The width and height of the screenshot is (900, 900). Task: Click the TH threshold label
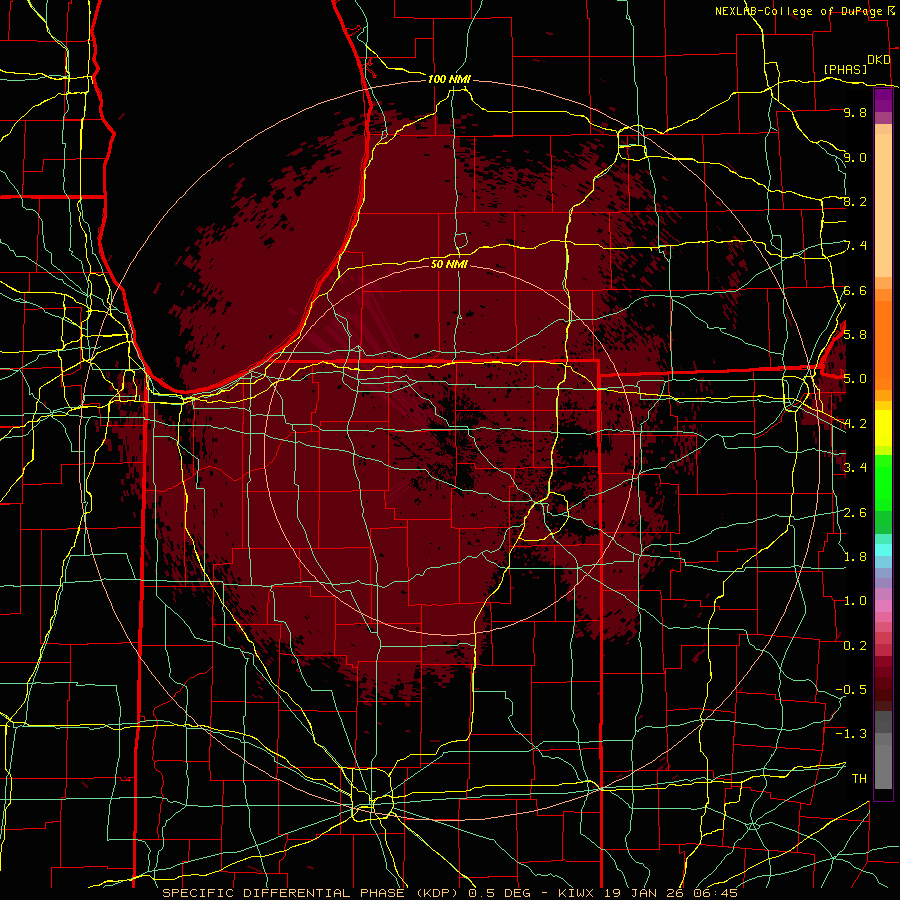859,778
